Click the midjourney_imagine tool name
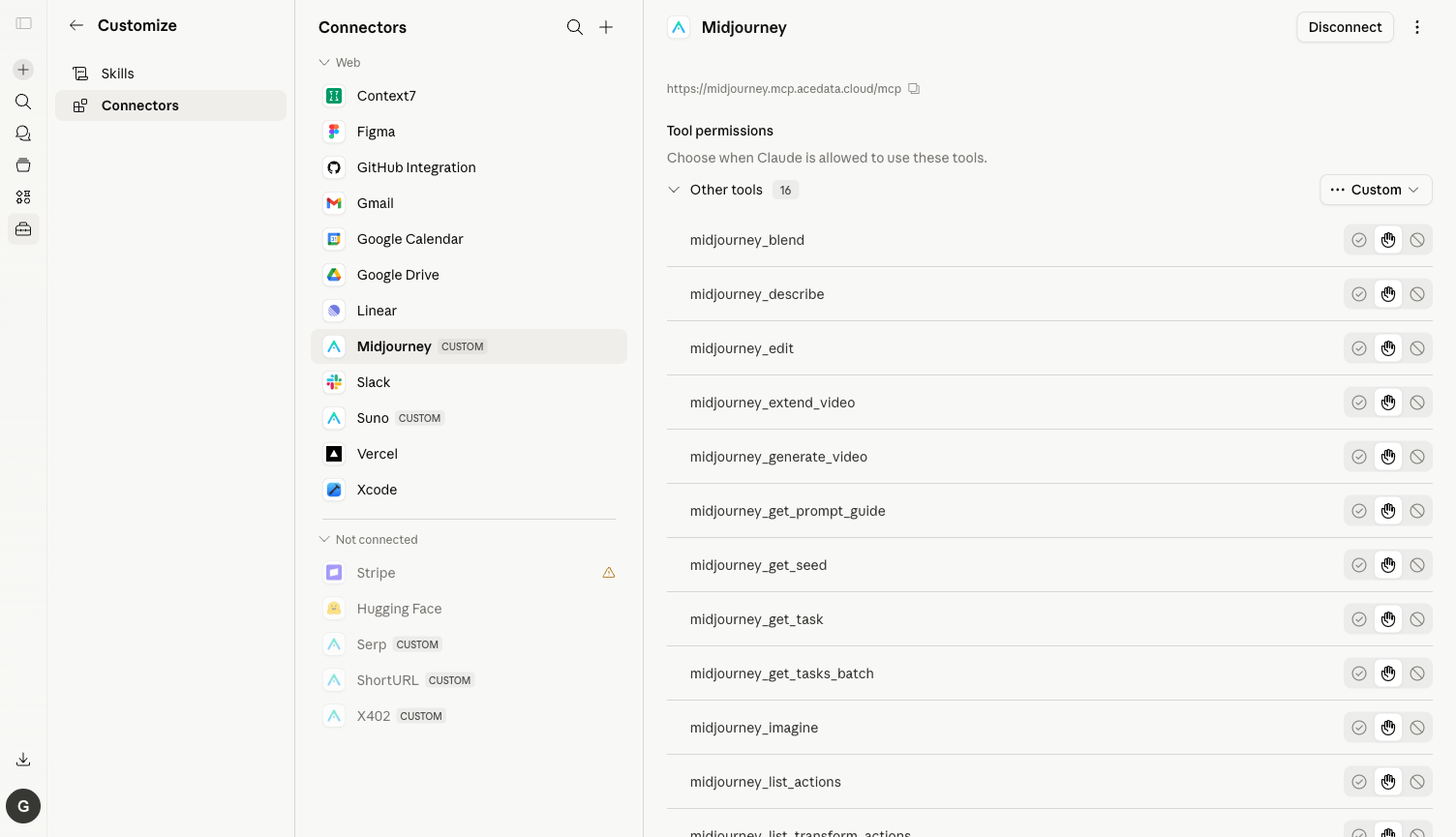 coord(754,728)
